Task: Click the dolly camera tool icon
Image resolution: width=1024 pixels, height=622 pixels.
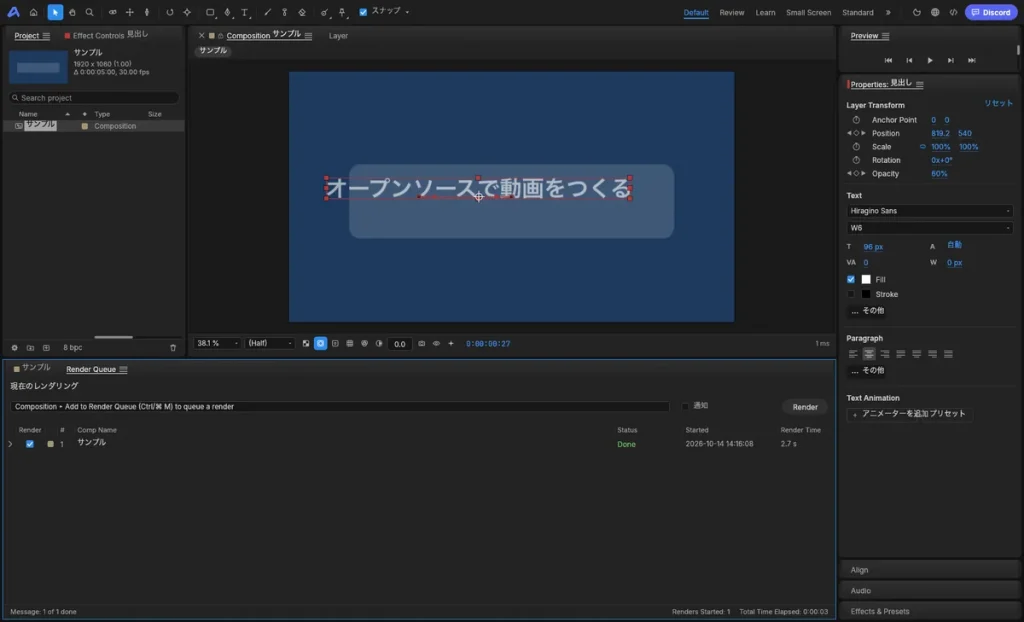Action: (147, 12)
